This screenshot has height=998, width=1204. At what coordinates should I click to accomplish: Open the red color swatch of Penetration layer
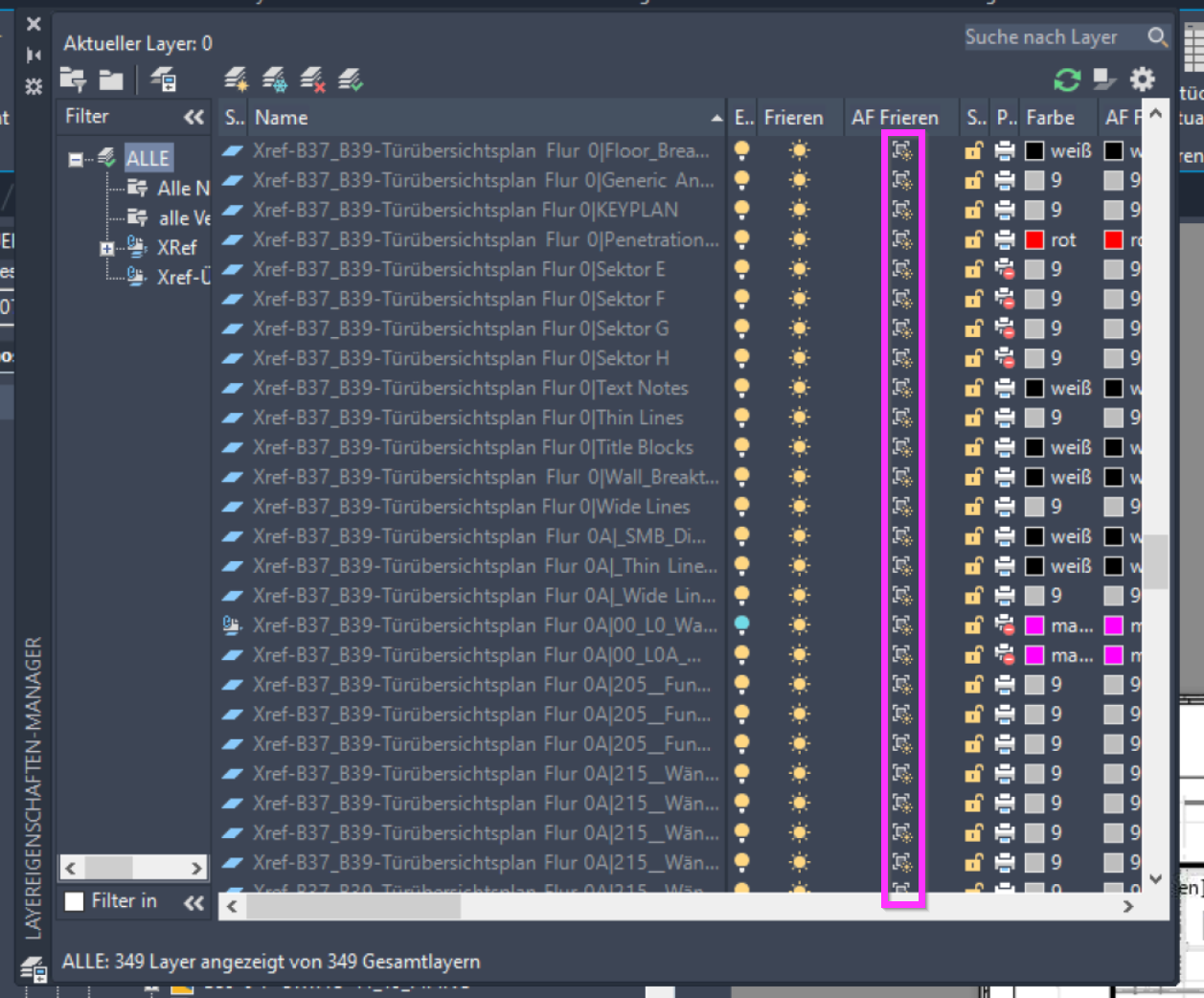pyautogui.click(x=1036, y=239)
